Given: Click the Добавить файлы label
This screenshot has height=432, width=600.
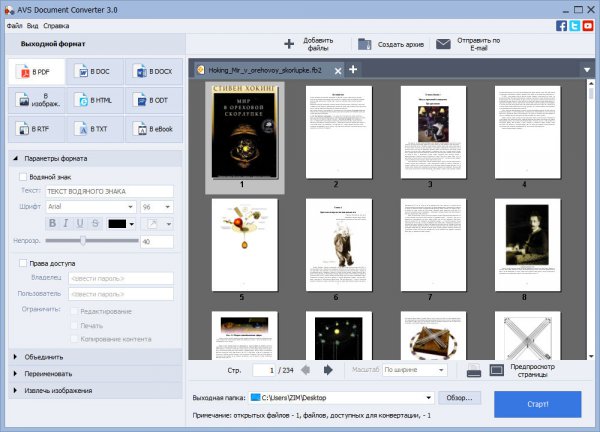Looking at the screenshot, I should pyautogui.click(x=318, y=44).
